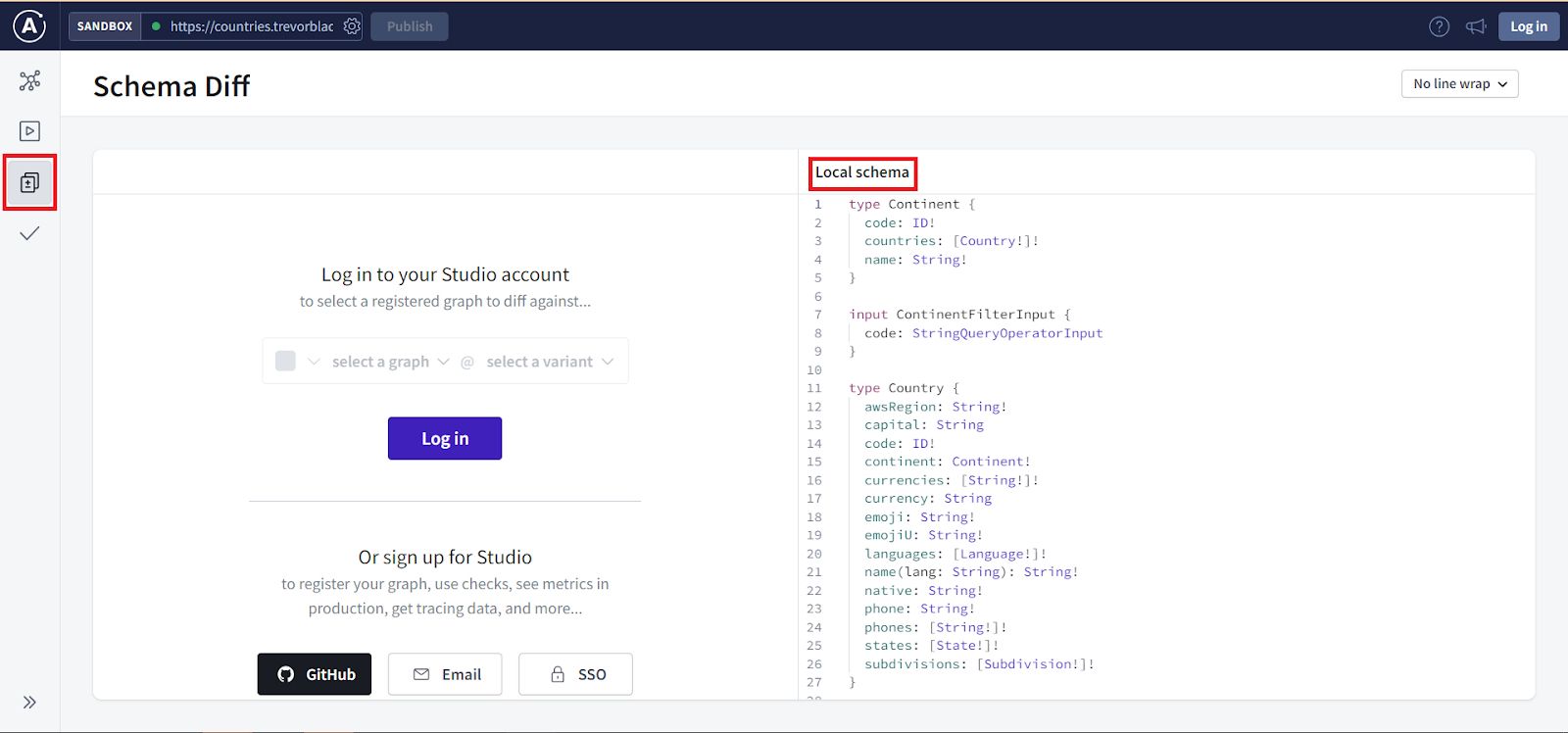This screenshot has width=1568, height=733.
Task: Click the purple Log in button
Action: click(445, 438)
